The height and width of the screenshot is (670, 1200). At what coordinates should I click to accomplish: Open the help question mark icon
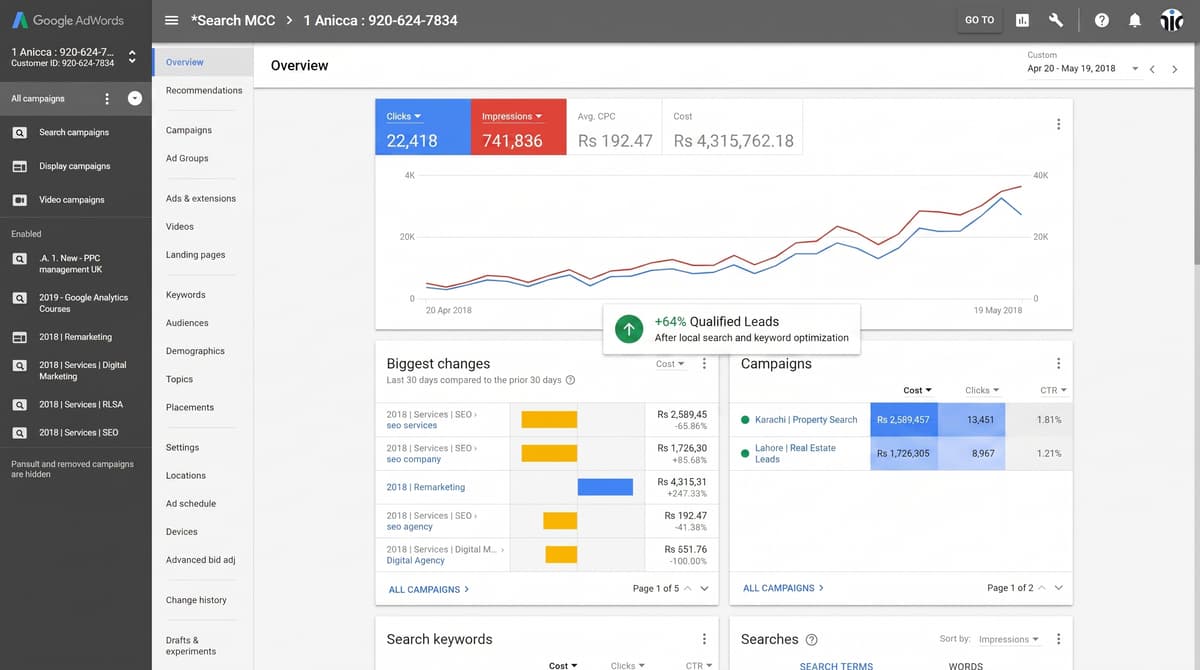(1101, 20)
